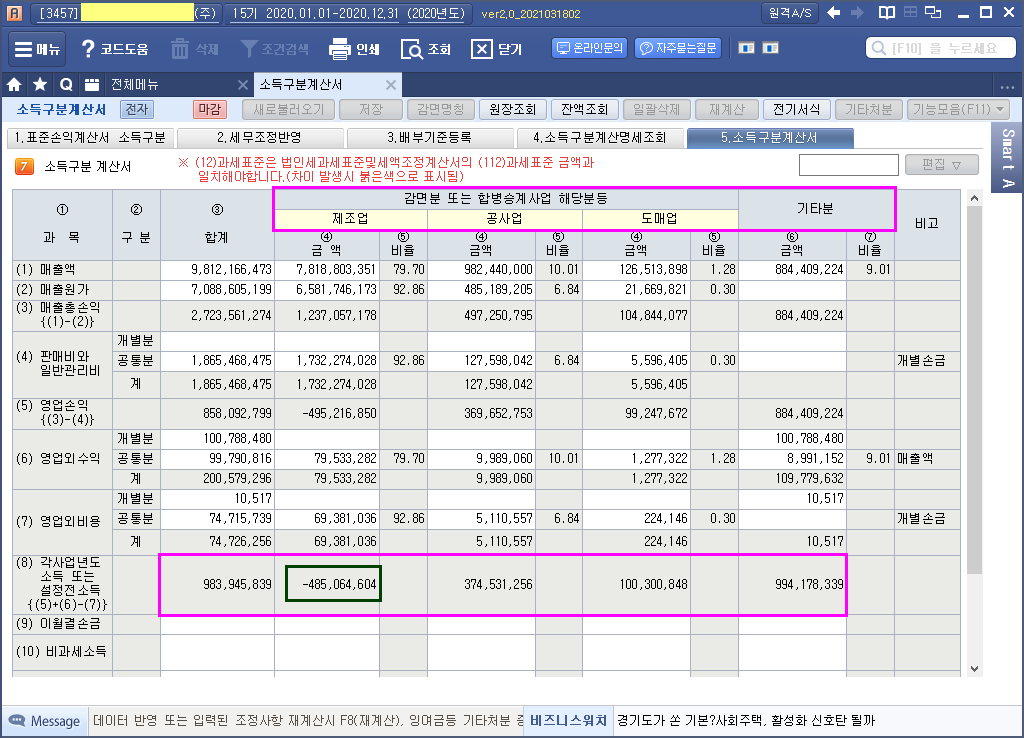Select 공사업 매출액 cell 982,440,000
Viewport: 1024px width, 738px height.
pyautogui.click(x=481, y=270)
